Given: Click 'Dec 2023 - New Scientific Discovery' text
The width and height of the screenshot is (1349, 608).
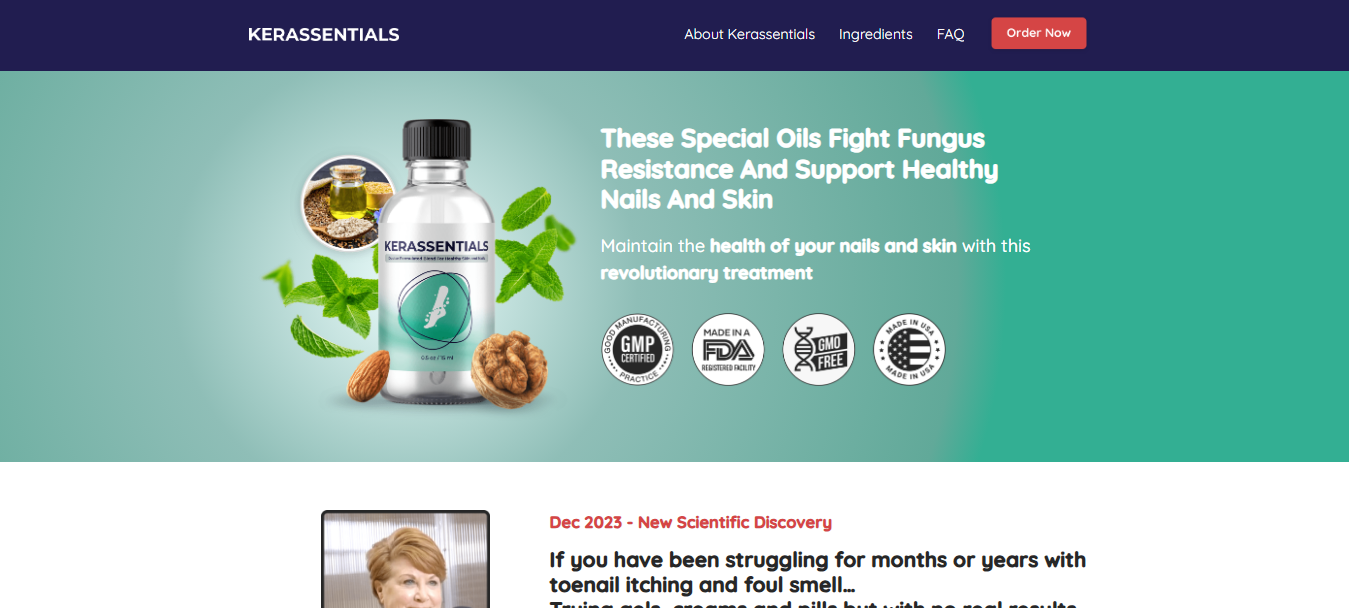Looking at the screenshot, I should pyautogui.click(x=690, y=522).
